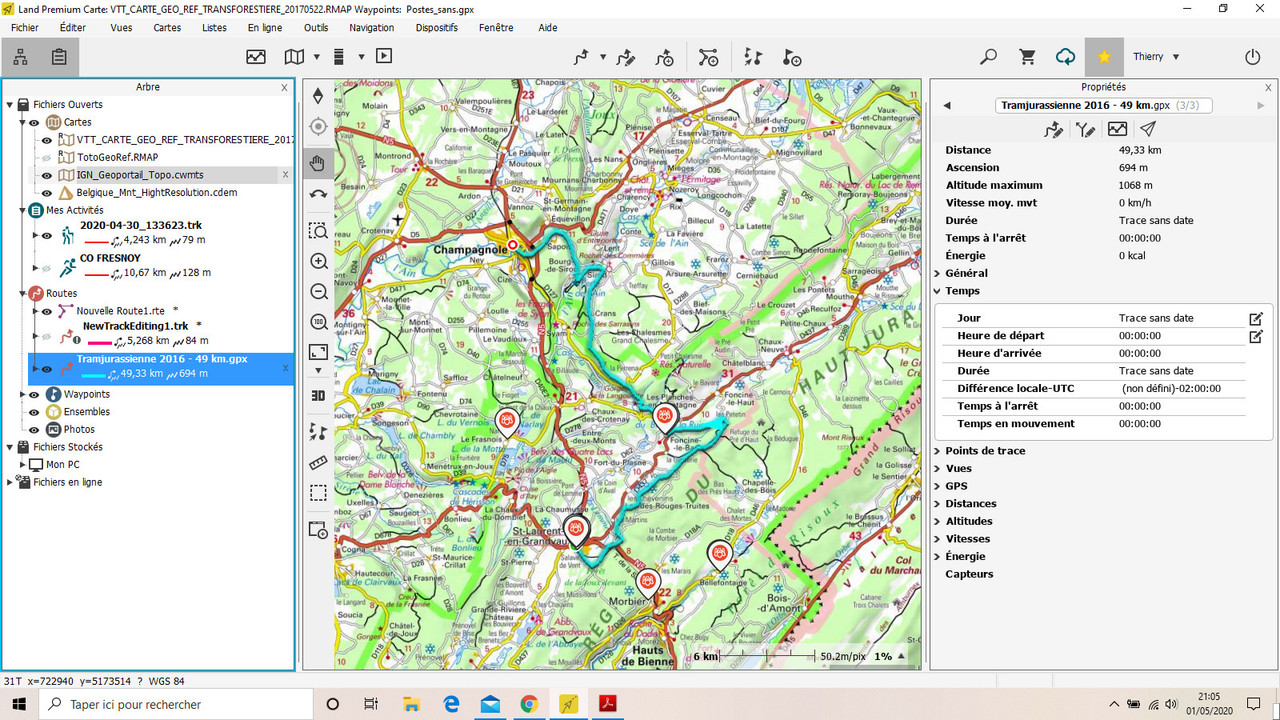Click the zoom 100 percent tool
Viewport: 1280px width, 720px height.
pyautogui.click(x=318, y=322)
